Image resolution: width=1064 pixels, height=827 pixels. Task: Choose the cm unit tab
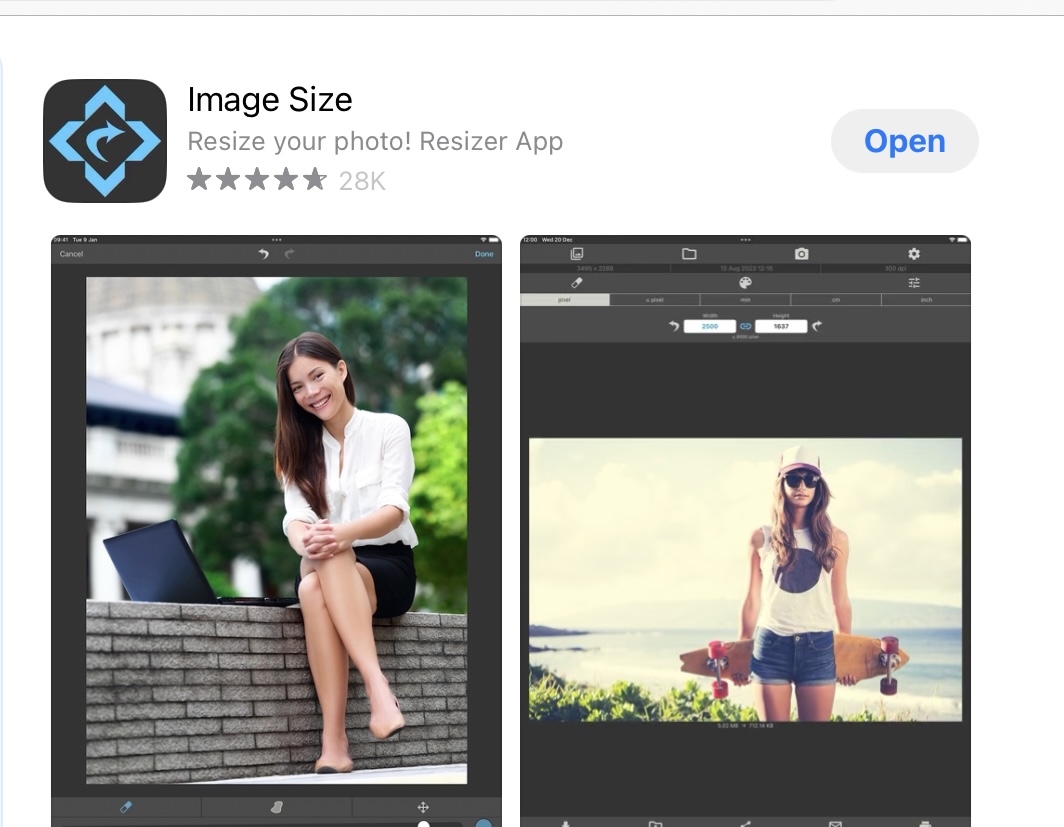(x=835, y=300)
